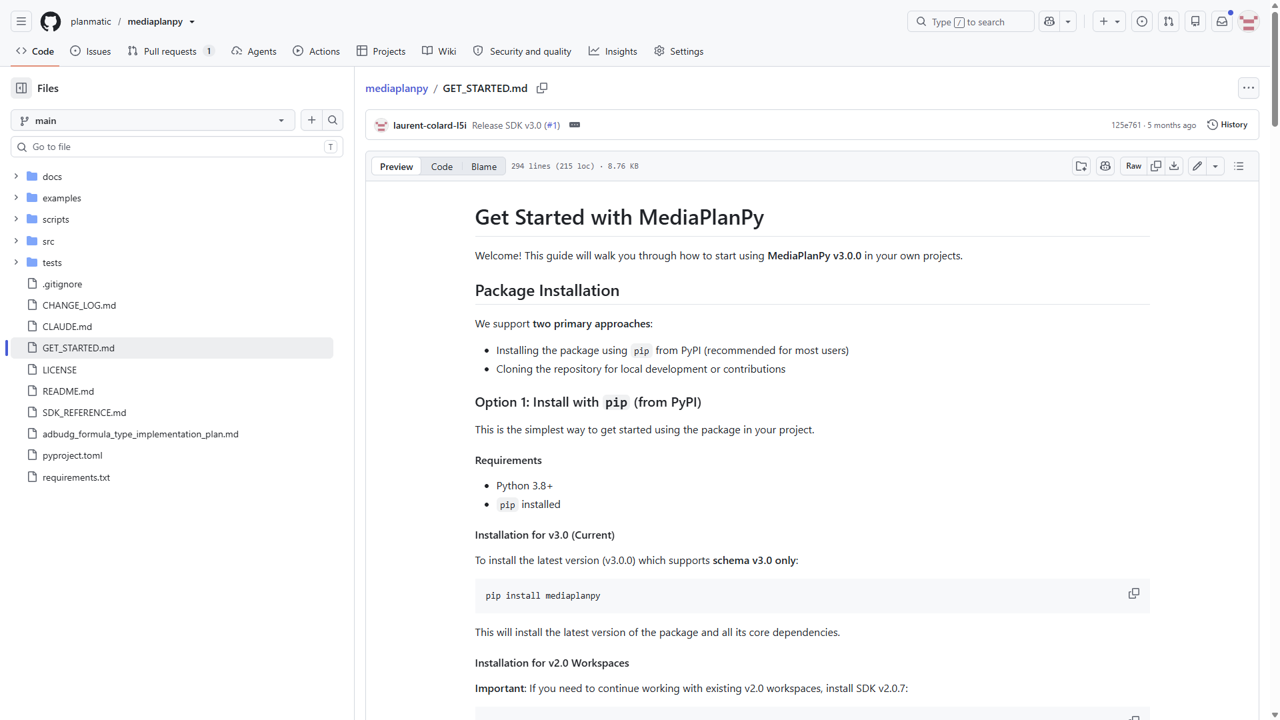Viewport: 1280px width, 720px height.
Task: Click the Go to file input
Action: point(177,147)
